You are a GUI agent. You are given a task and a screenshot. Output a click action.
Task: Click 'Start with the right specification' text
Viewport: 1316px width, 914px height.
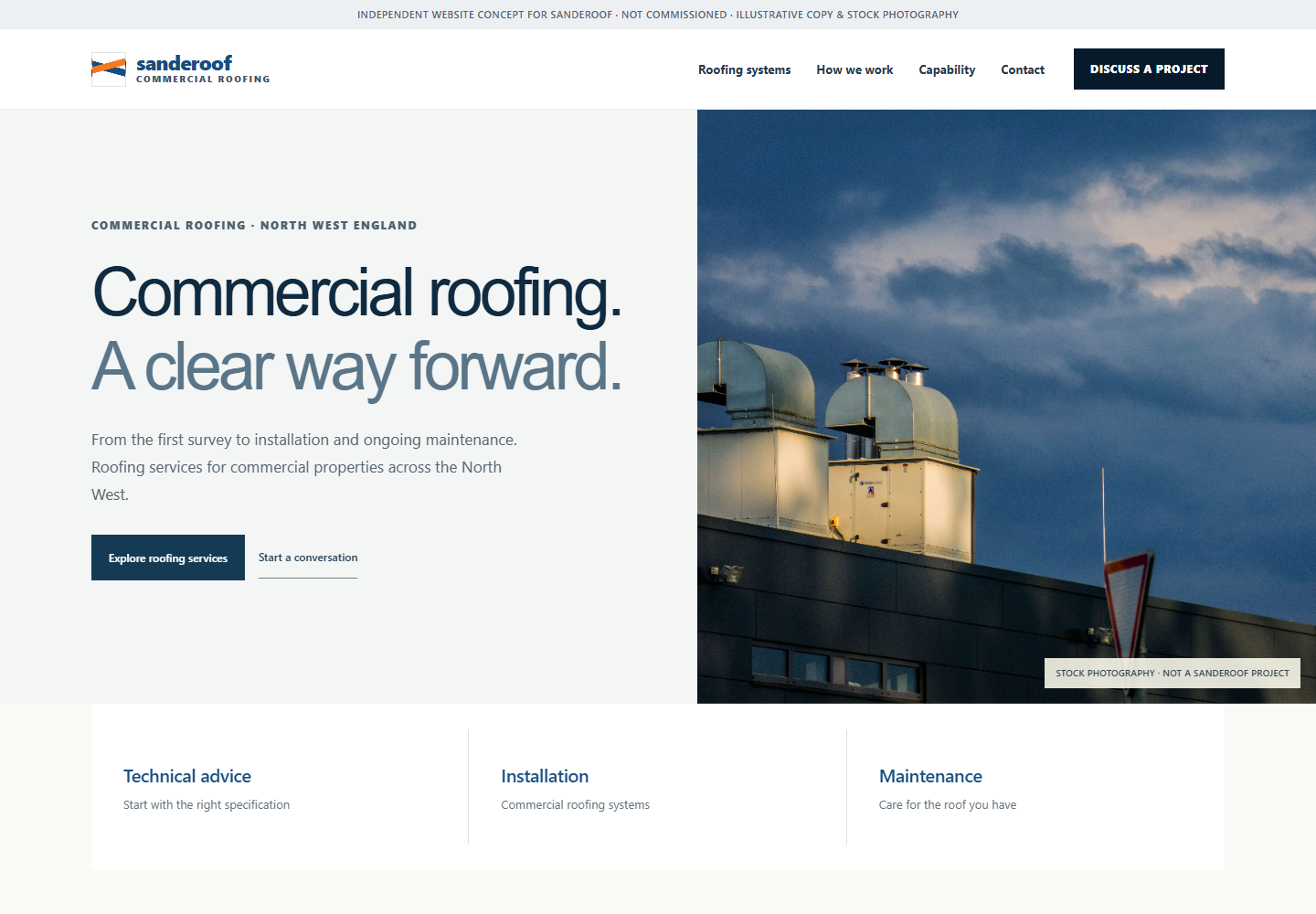click(x=207, y=805)
